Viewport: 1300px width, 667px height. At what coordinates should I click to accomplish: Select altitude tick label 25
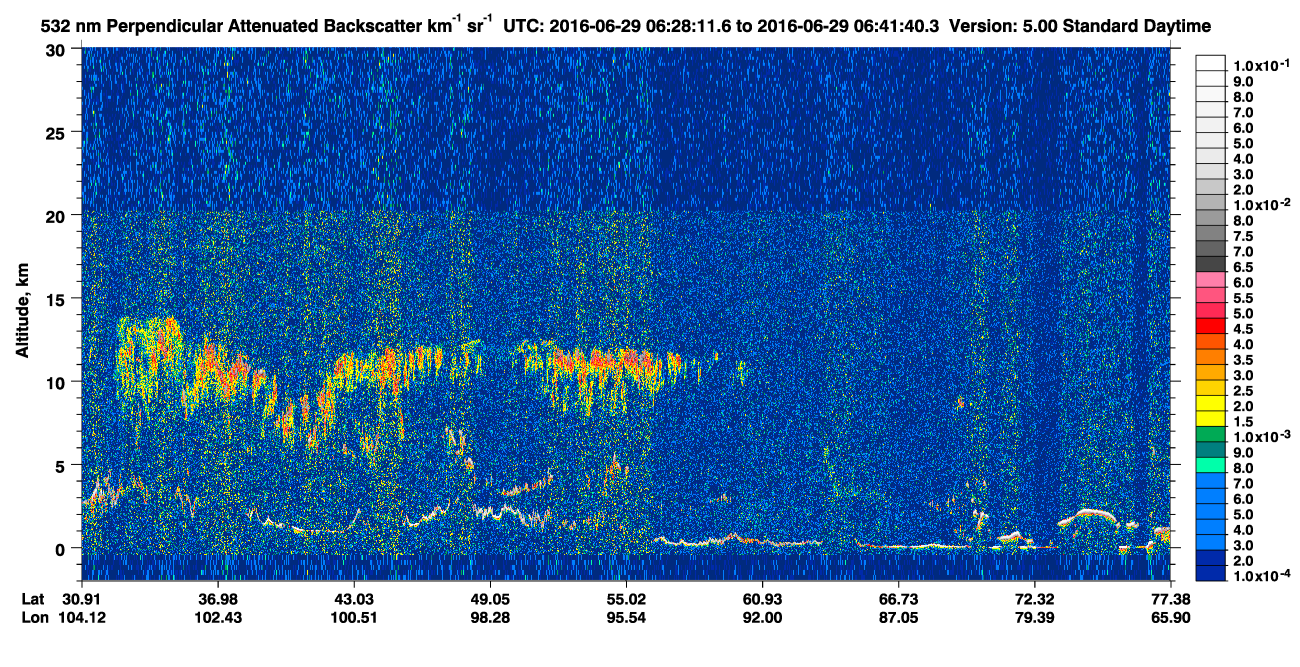58,133
